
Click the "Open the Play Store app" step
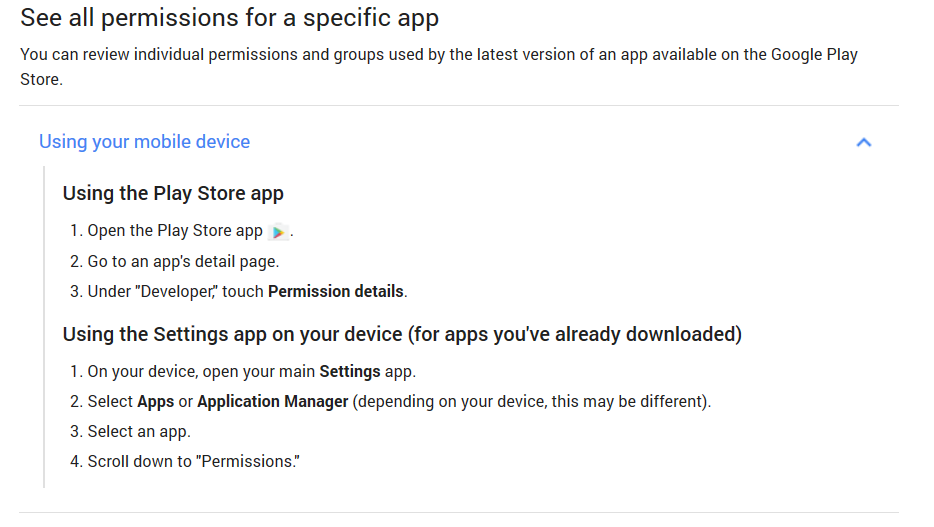(175, 231)
